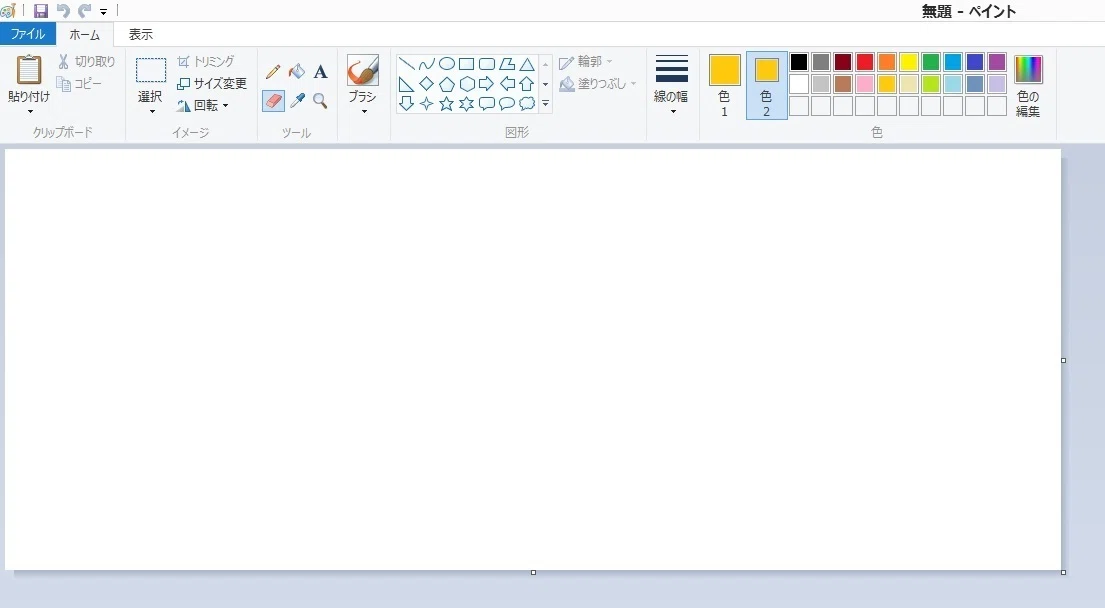Choose the Up arrow shape
Viewport: 1105px width, 608px height.
[x=527, y=85]
